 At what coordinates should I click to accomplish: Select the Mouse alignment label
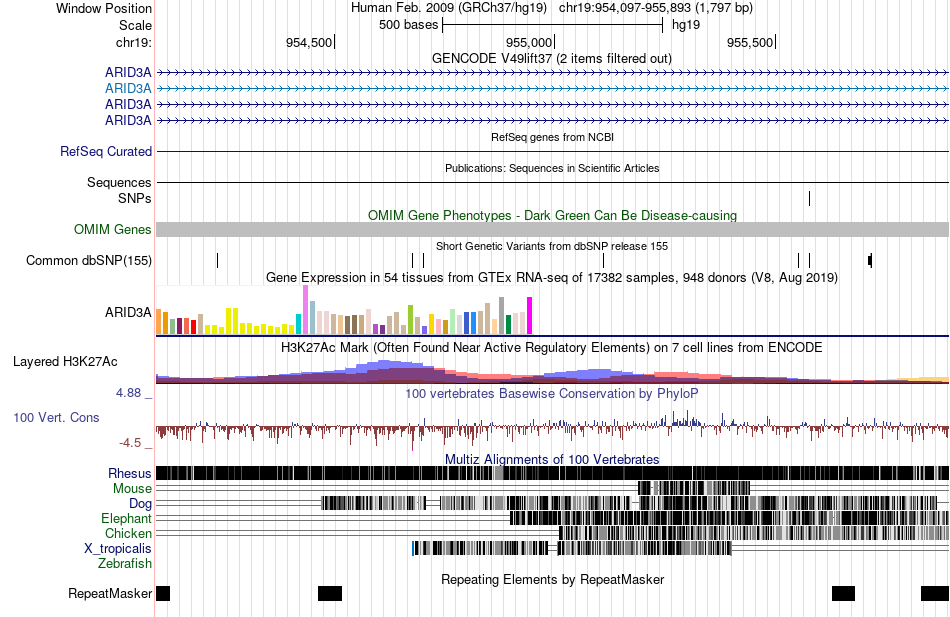pyautogui.click(x=132, y=489)
